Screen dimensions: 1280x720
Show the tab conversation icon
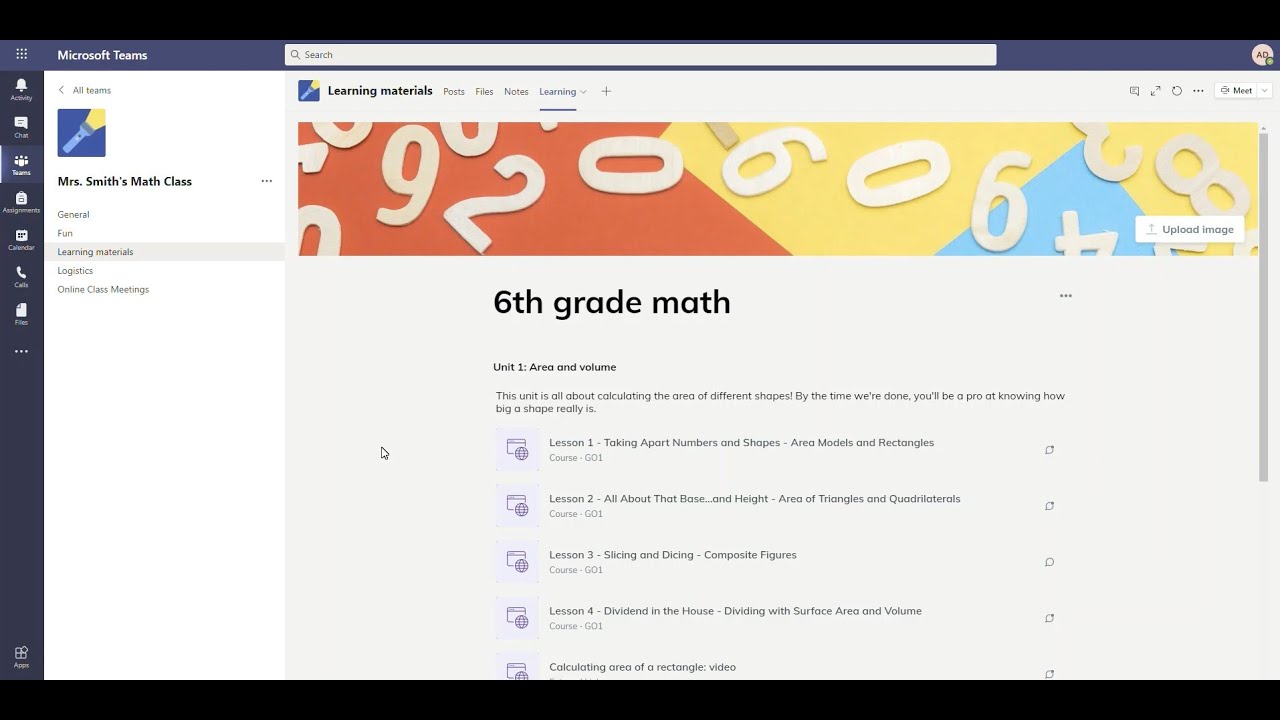coord(1134,91)
